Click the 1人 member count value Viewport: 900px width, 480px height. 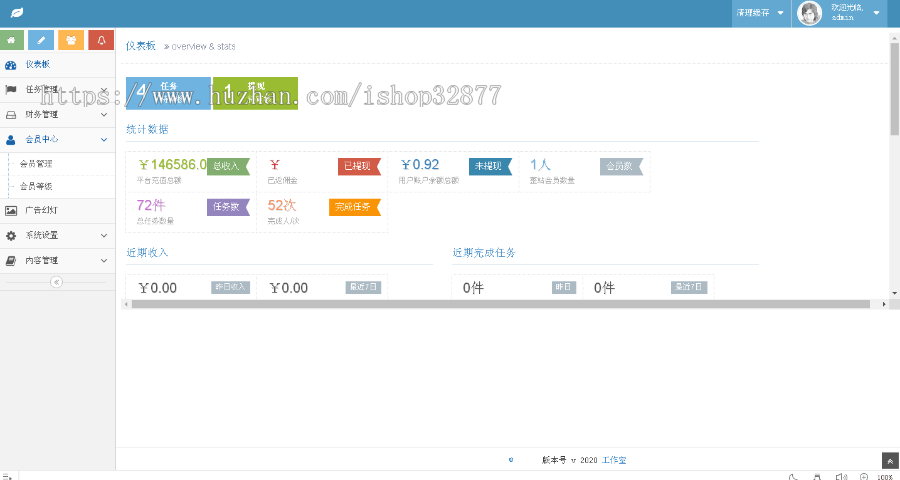[x=540, y=165]
